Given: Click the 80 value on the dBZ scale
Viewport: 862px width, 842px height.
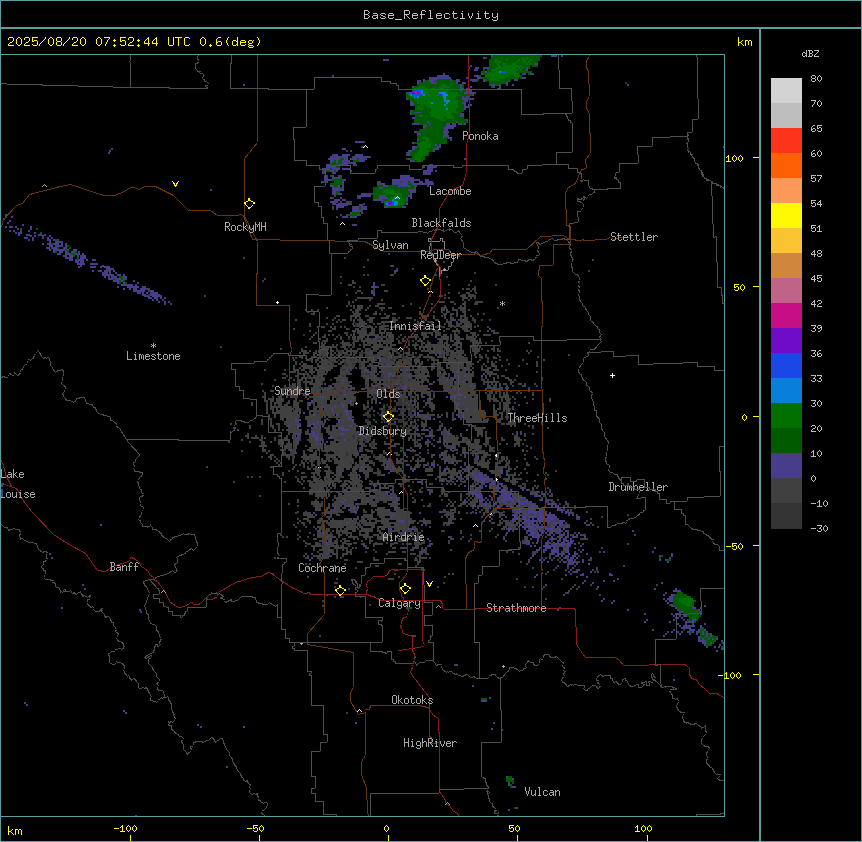Looking at the screenshot, I should coord(816,79).
